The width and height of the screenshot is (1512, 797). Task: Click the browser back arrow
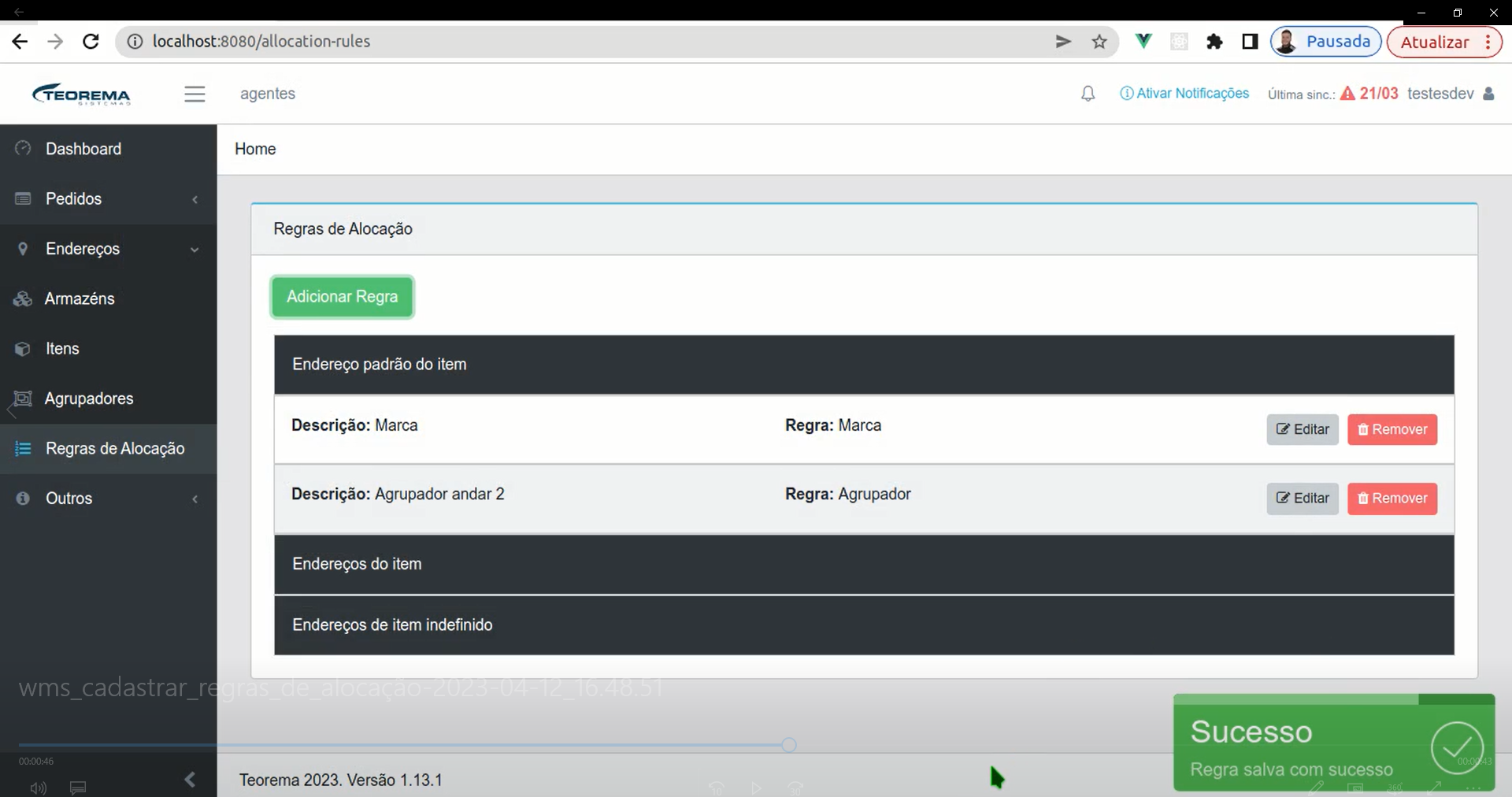point(20,42)
